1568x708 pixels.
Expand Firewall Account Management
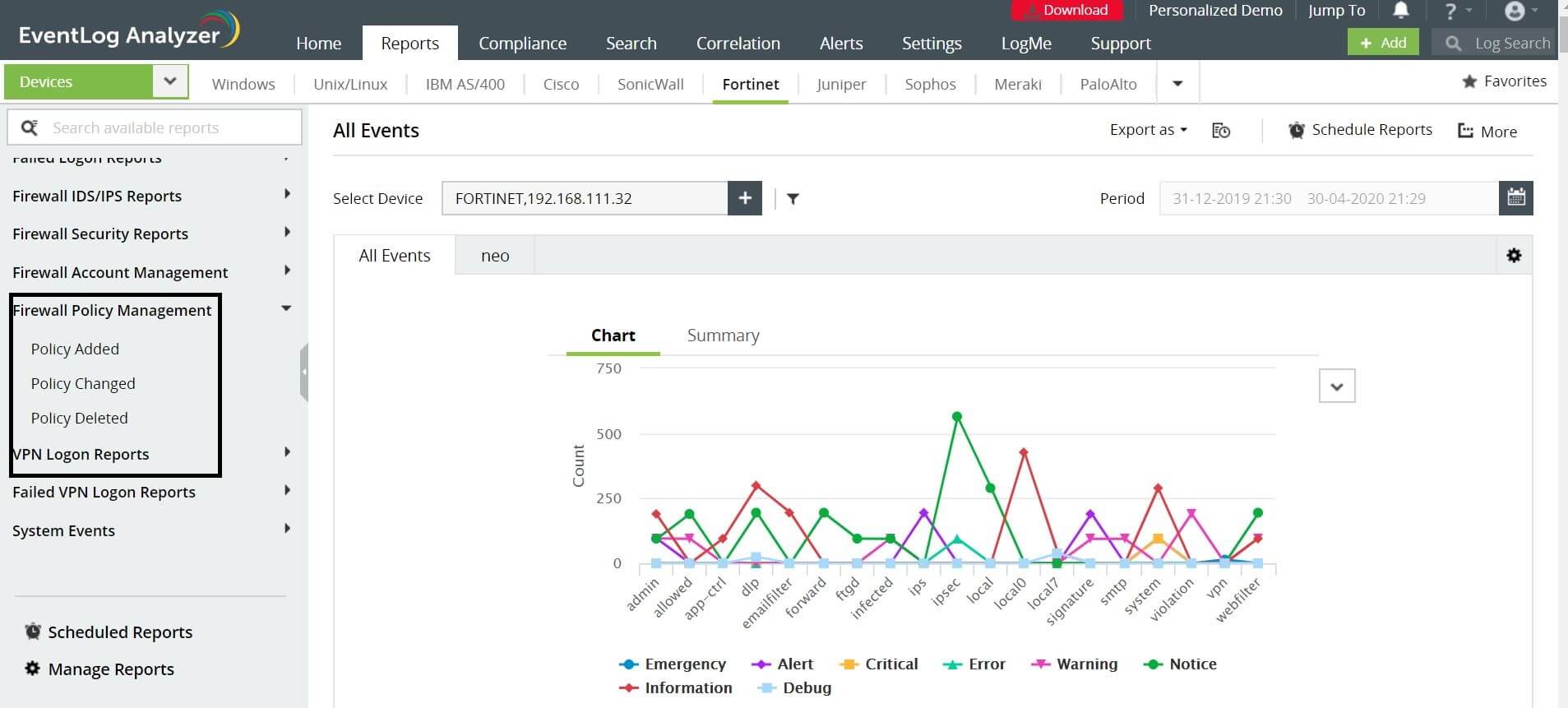click(287, 271)
